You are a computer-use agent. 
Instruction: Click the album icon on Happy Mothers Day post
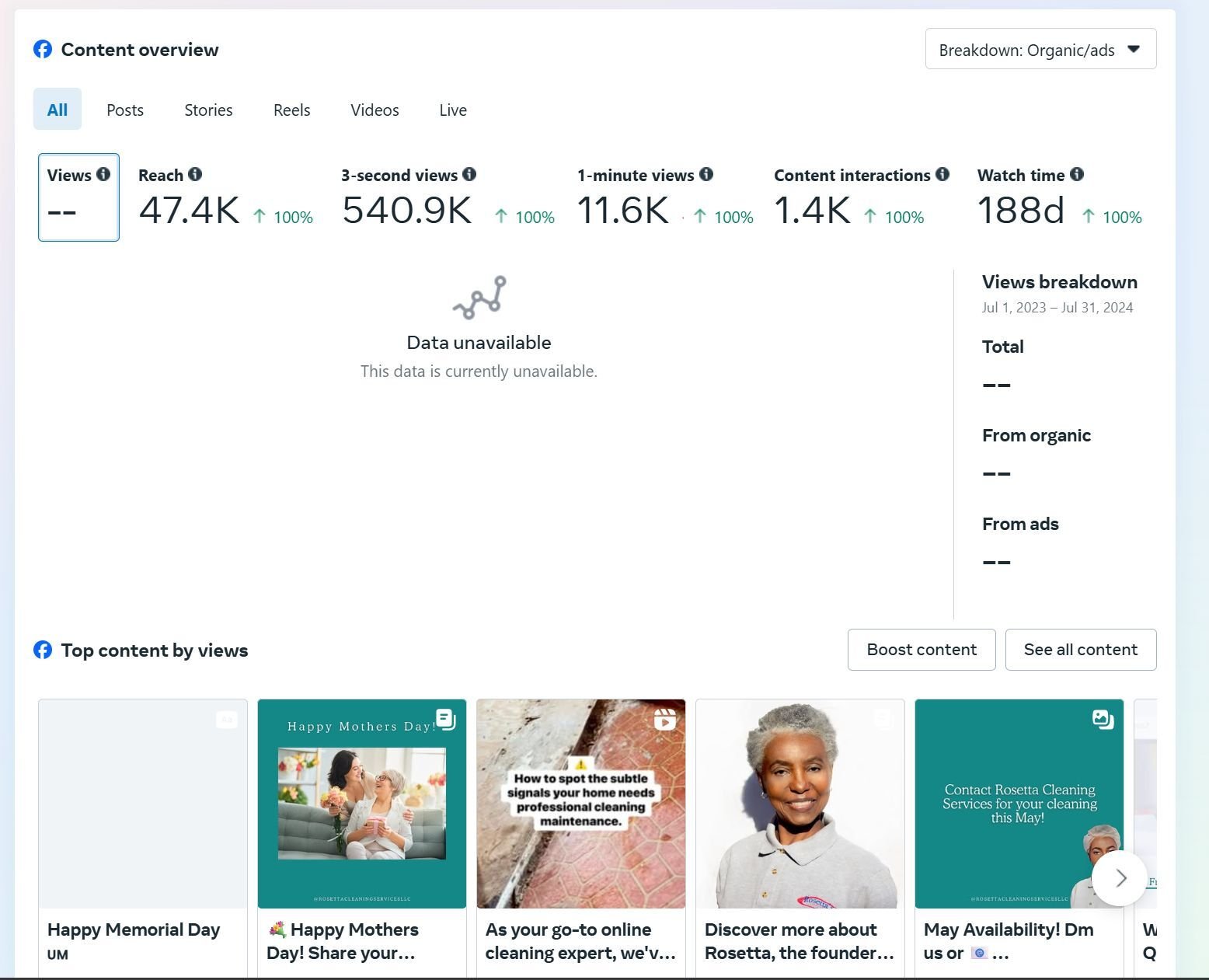446,720
